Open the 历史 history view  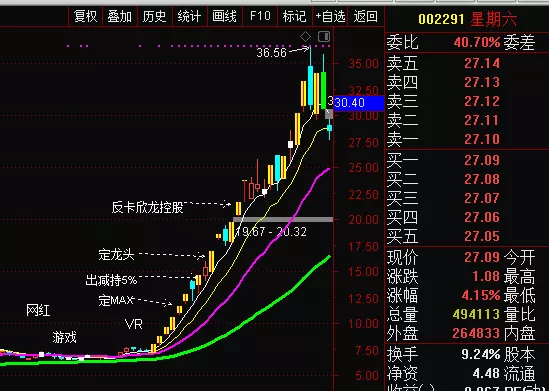click(x=154, y=16)
